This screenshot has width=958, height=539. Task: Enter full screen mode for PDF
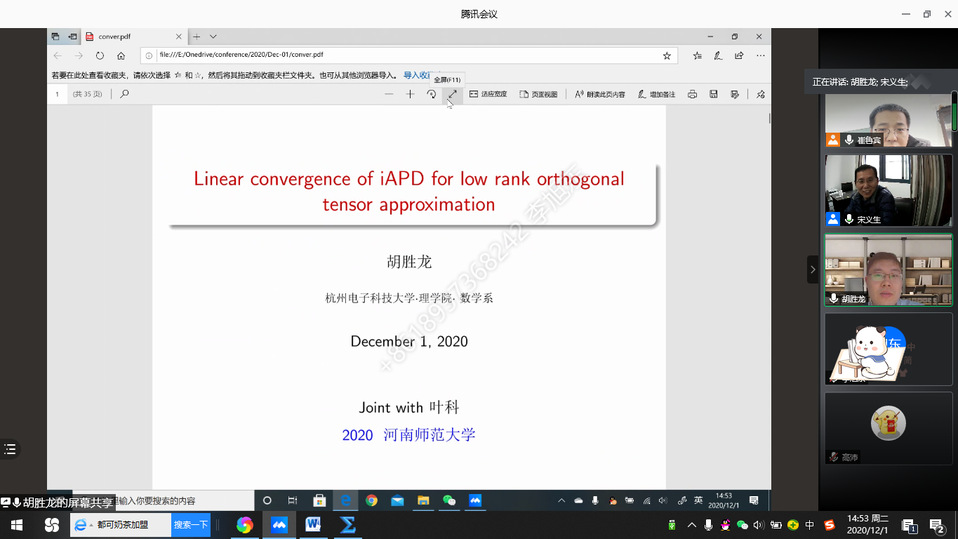point(452,94)
